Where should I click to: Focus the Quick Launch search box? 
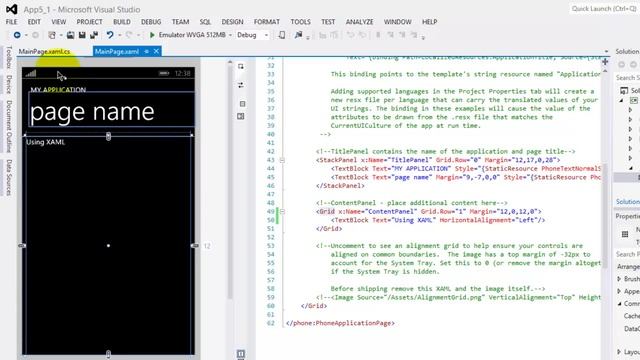(x=604, y=9)
